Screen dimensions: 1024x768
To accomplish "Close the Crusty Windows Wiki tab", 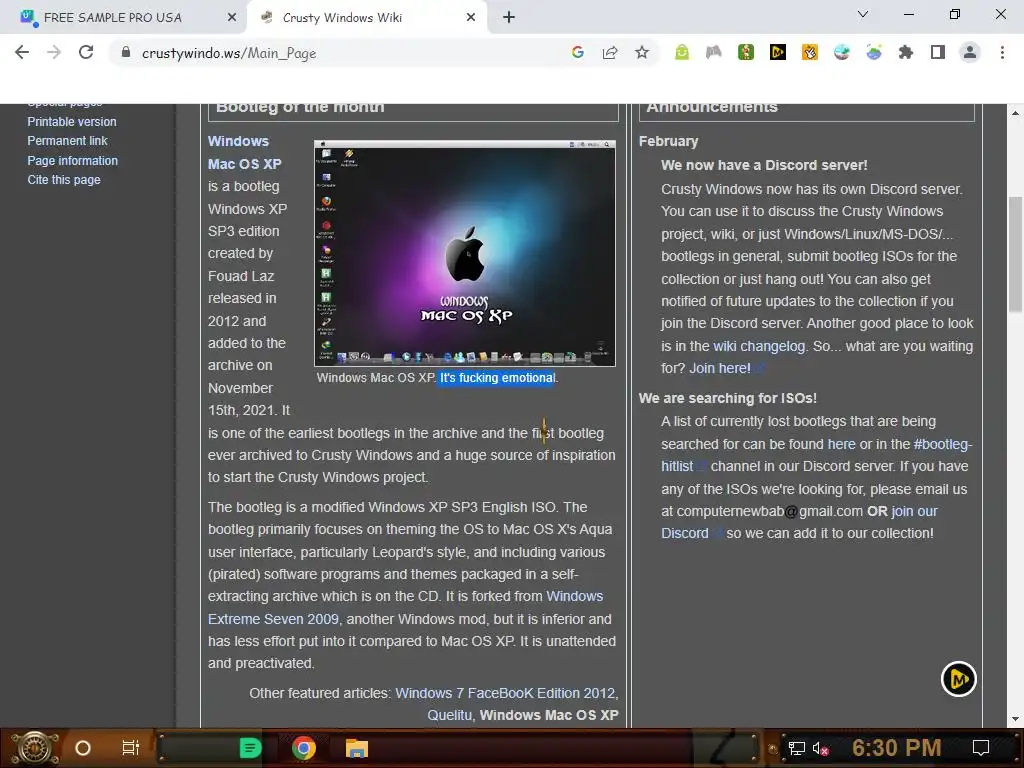I will point(471,18).
